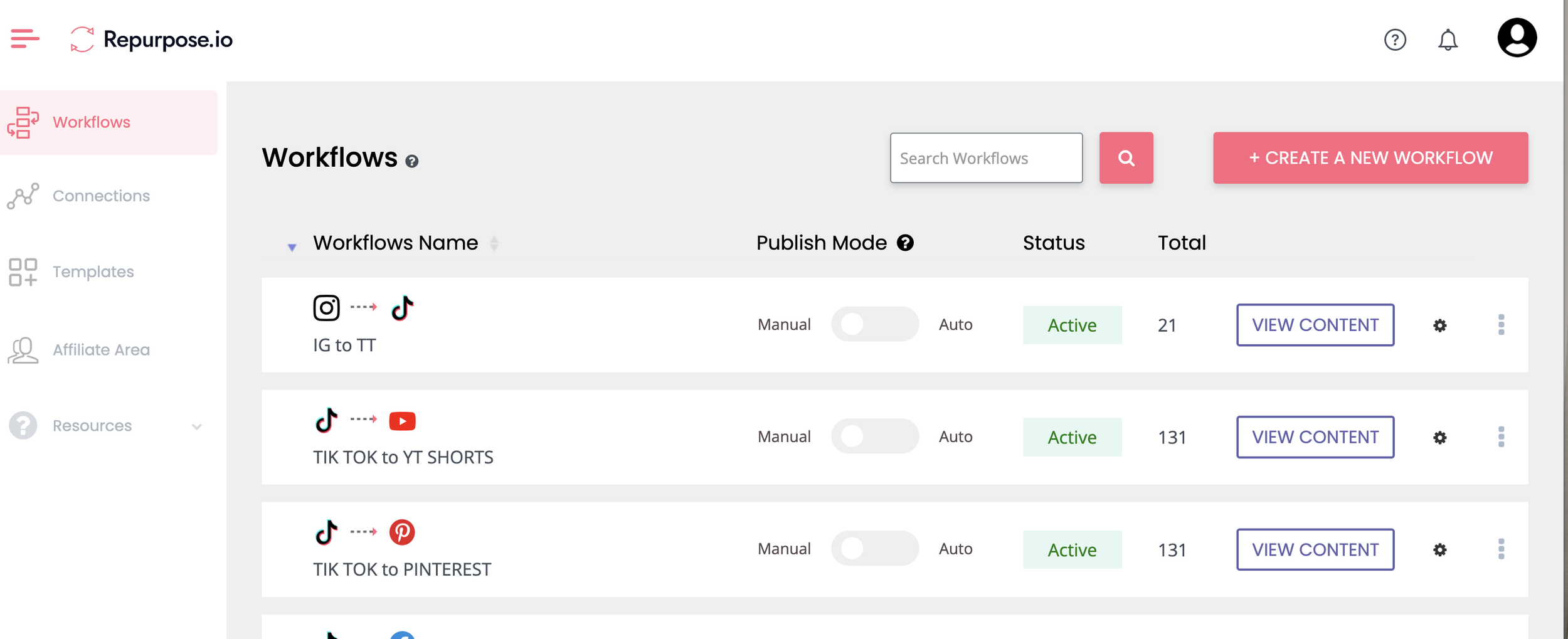This screenshot has height=639, width=1568.
Task: Open the notifications bell
Action: click(1448, 40)
